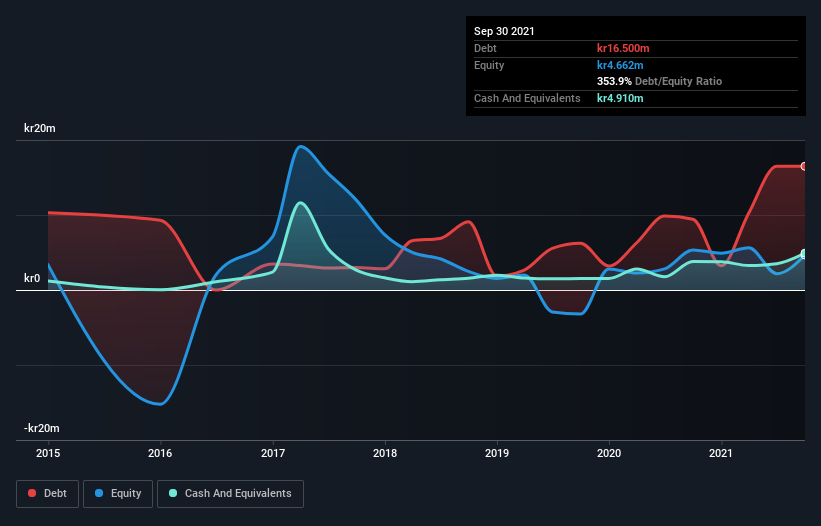Click the 353.9% Debt/Equity Ratio text
Viewport: 821px width, 526px height.
point(659,82)
